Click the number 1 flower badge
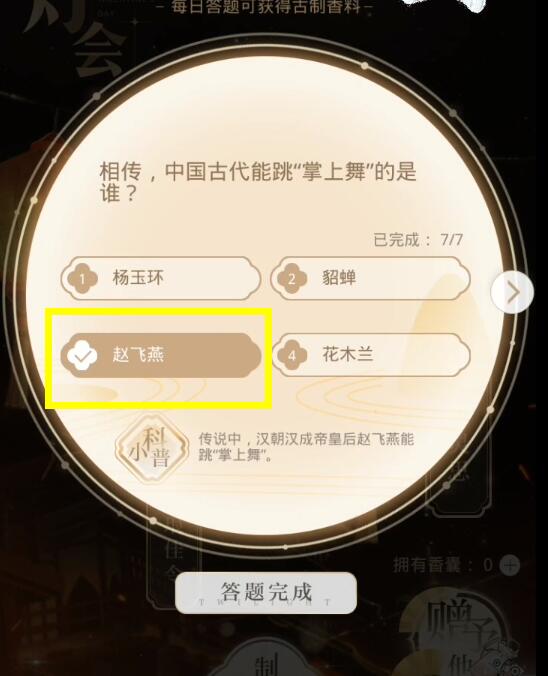The width and height of the screenshot is (548, 676). [82, 279]
